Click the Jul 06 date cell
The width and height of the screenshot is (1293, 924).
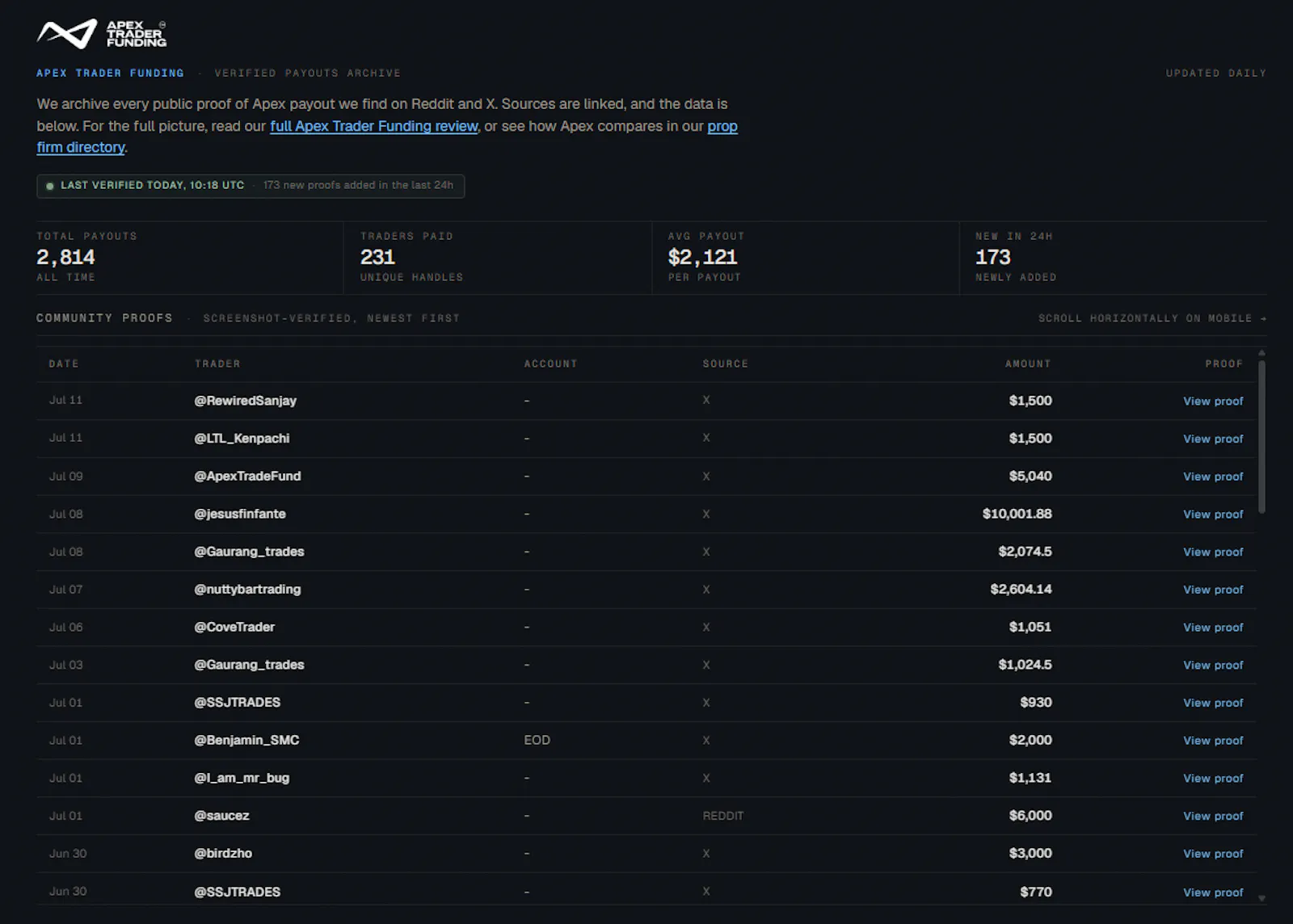(65, 628)
